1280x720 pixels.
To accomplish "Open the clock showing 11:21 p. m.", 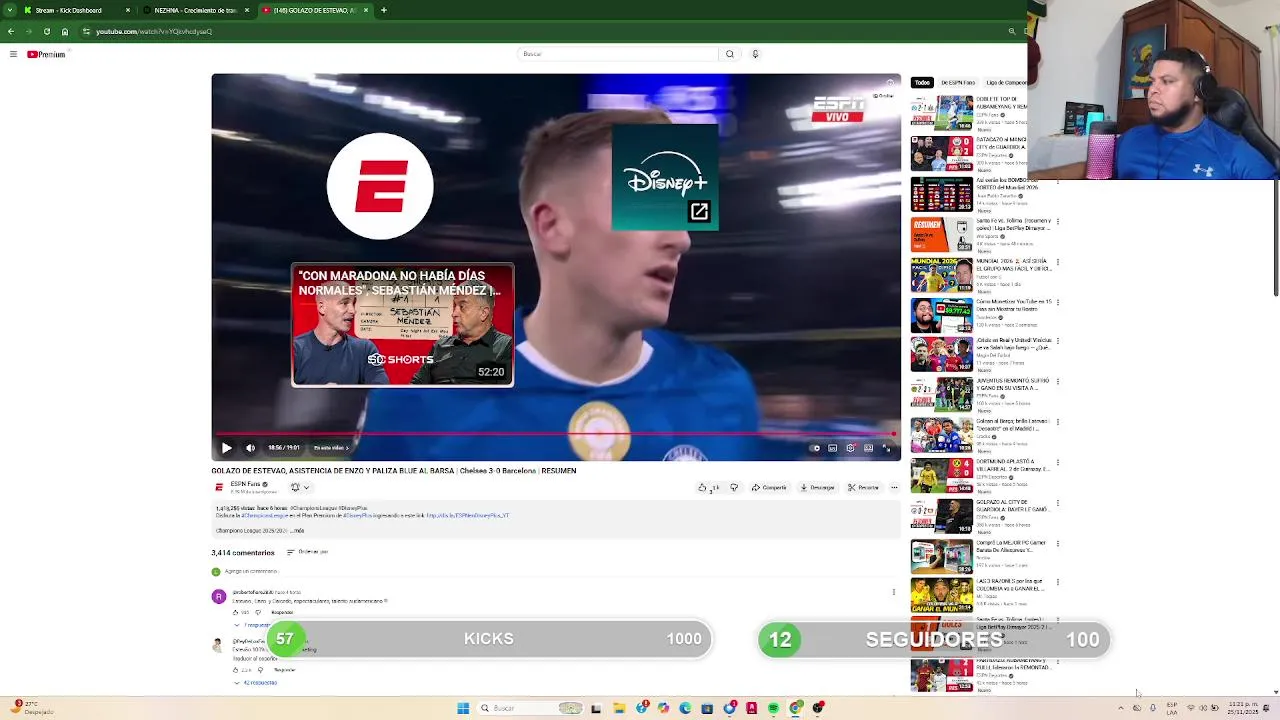I will (x=1240, y=708).
